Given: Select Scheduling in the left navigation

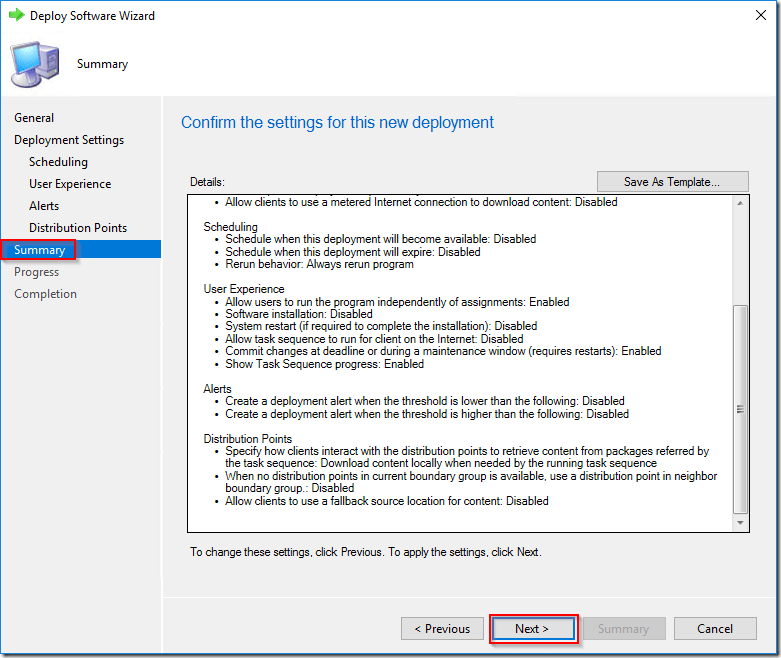Looking at the screenshot, I should [x=58, y=162].
